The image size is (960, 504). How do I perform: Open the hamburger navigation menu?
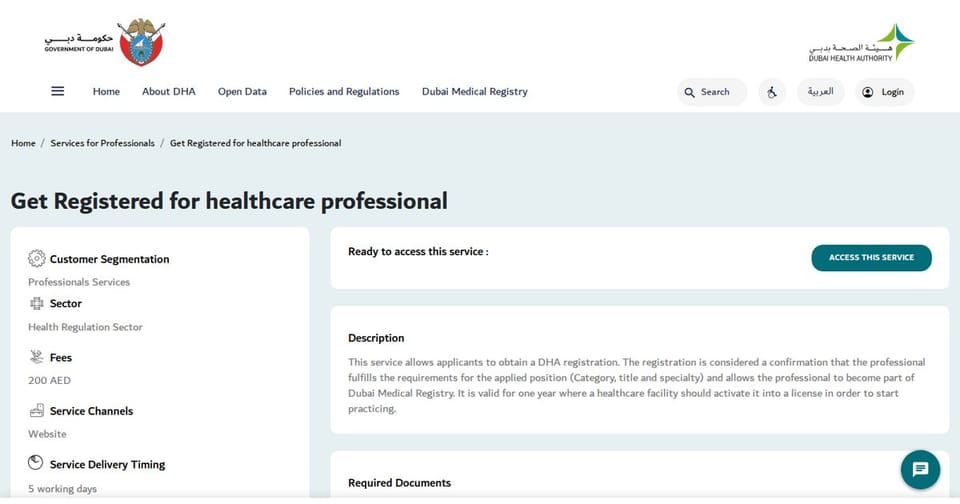pyautogui.click(x=58, y=91)
